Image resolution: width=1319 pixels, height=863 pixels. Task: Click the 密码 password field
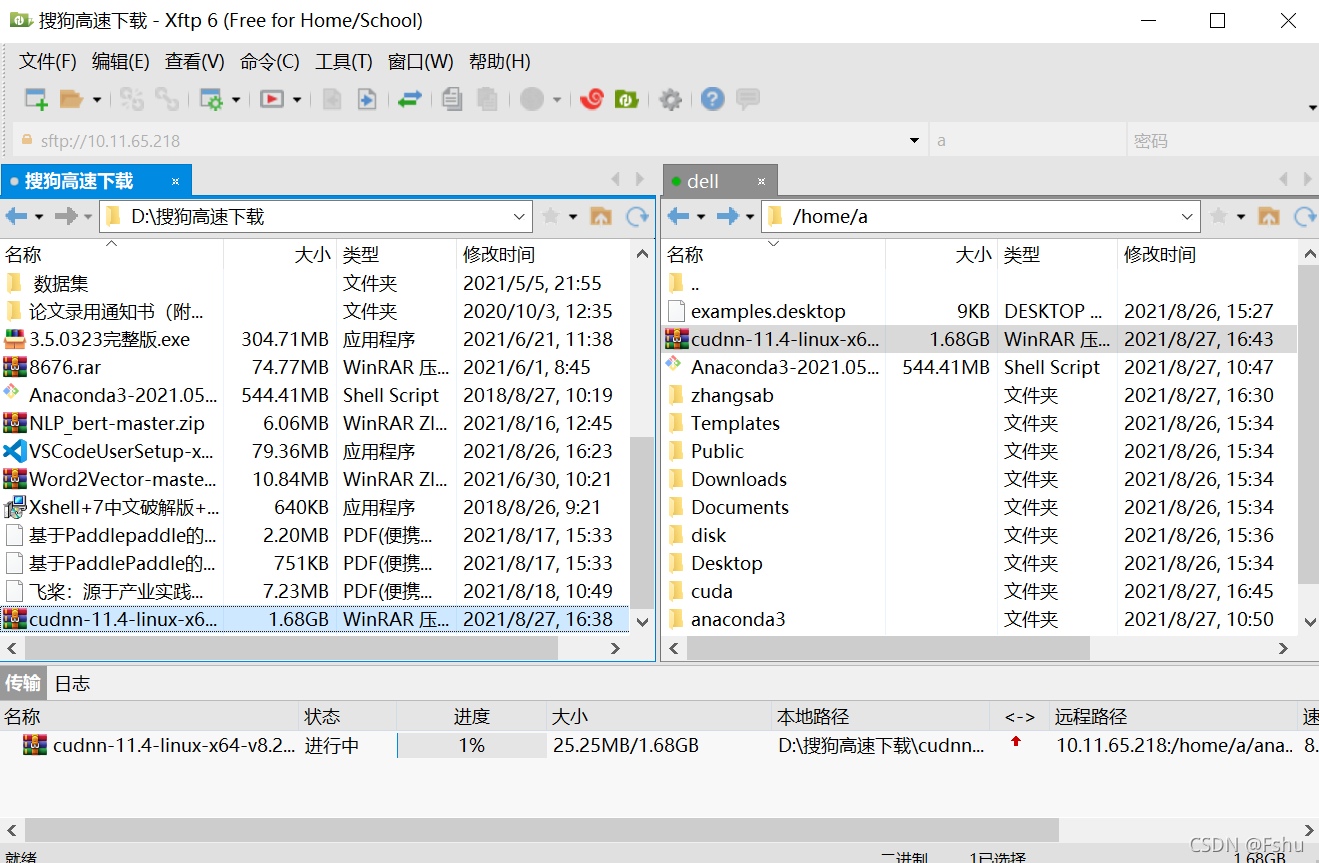(1221, 141)
